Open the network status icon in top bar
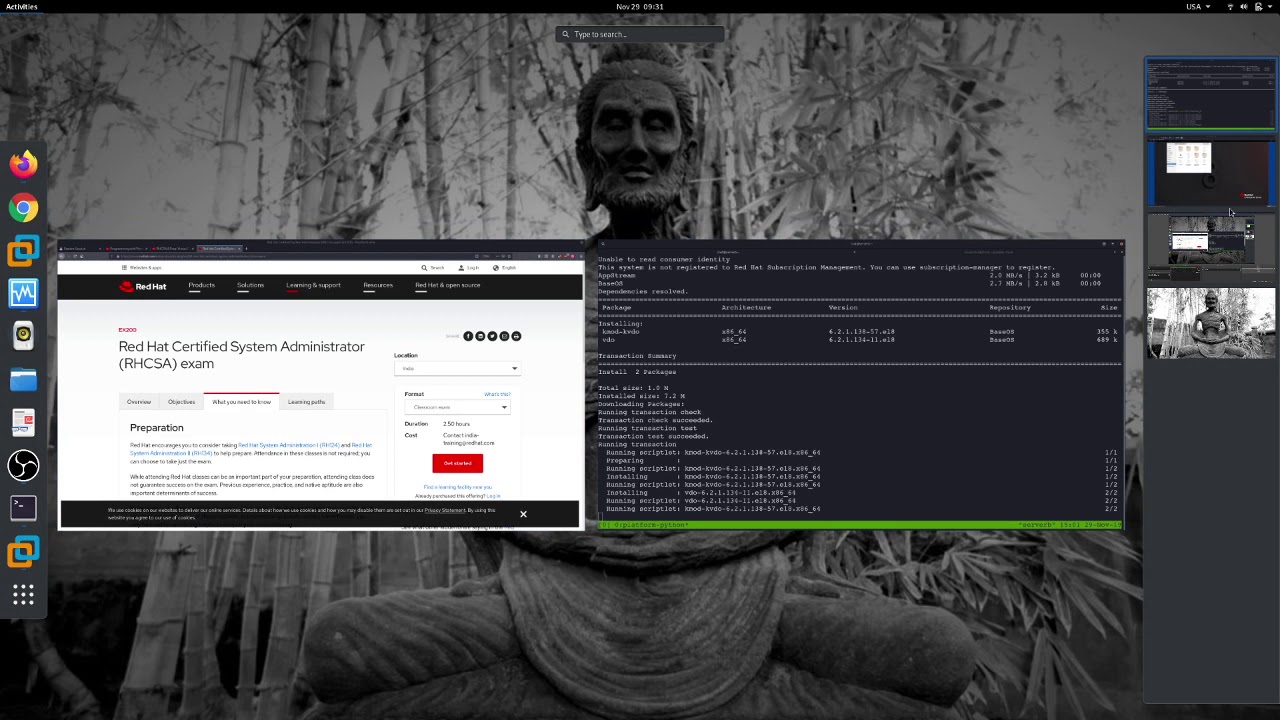1280x720 pixels. point(1230,6)
